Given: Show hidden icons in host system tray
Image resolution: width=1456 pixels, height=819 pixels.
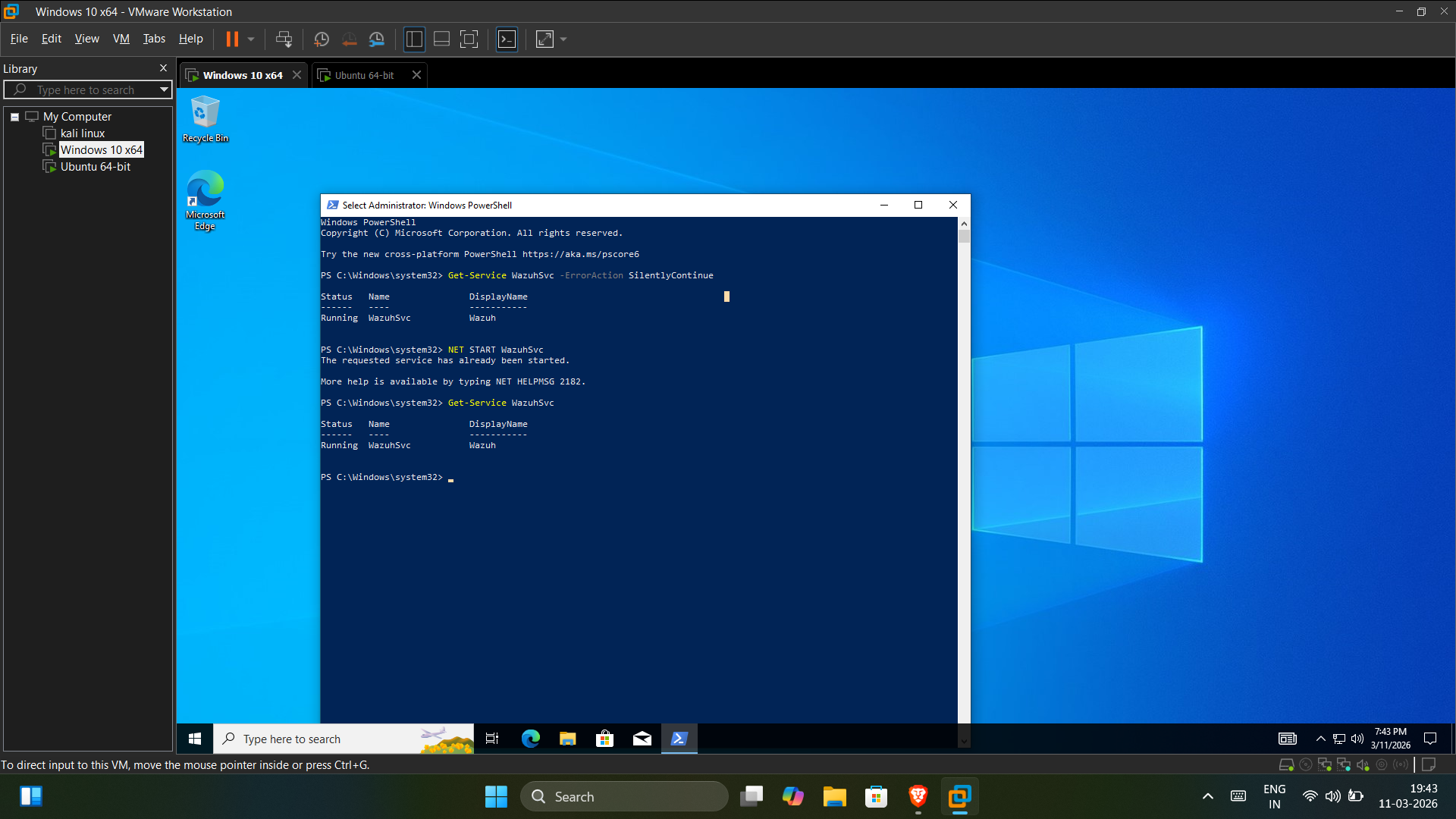Looking at the screenshot, I should tap(1208, 796).
